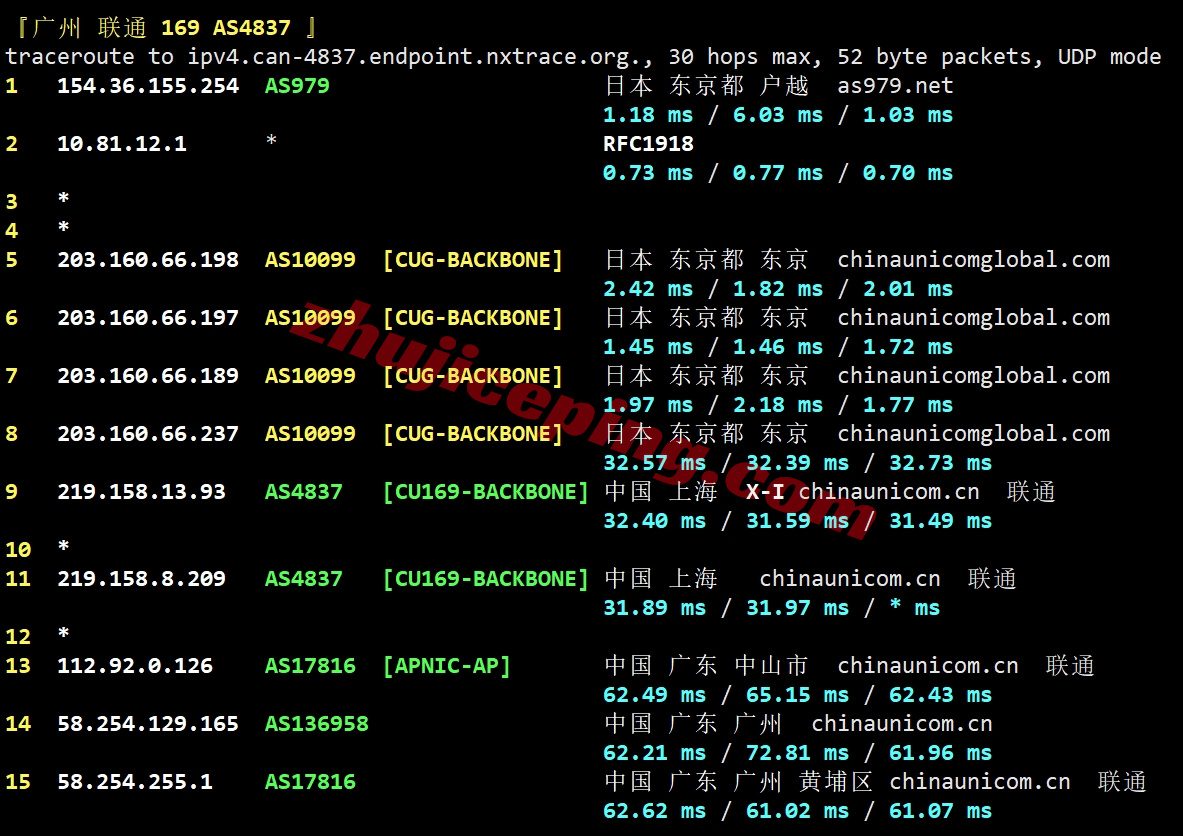Select hop 6 IP 203.160.66.197

[x=148, y=318]
